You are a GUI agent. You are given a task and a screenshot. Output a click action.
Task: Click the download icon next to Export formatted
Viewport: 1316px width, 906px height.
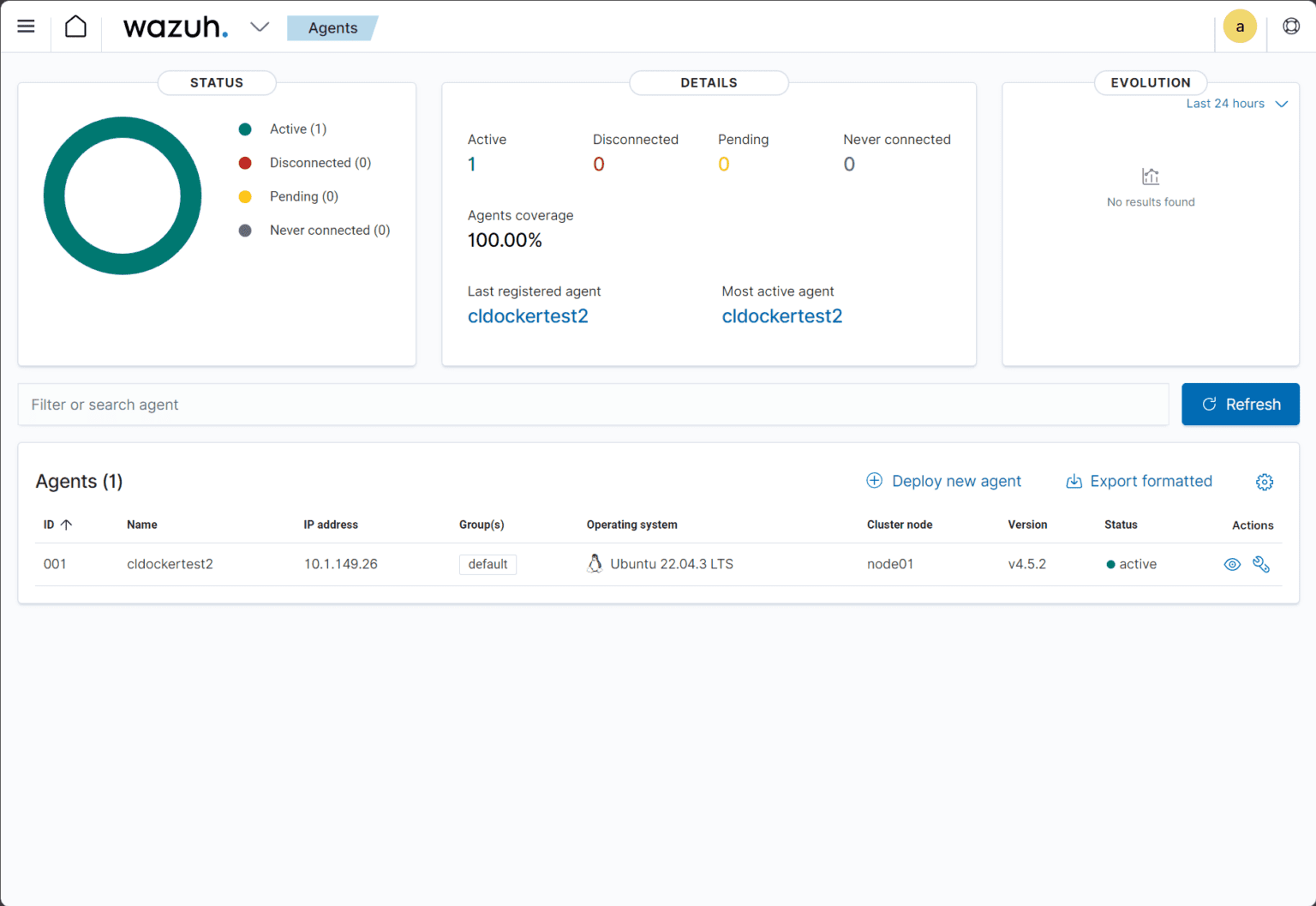coord(1074,481)
